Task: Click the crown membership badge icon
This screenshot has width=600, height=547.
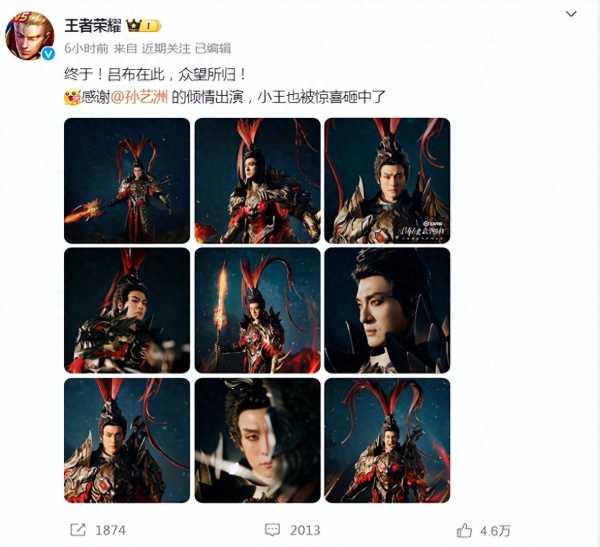Action: (x=143, y=26)
